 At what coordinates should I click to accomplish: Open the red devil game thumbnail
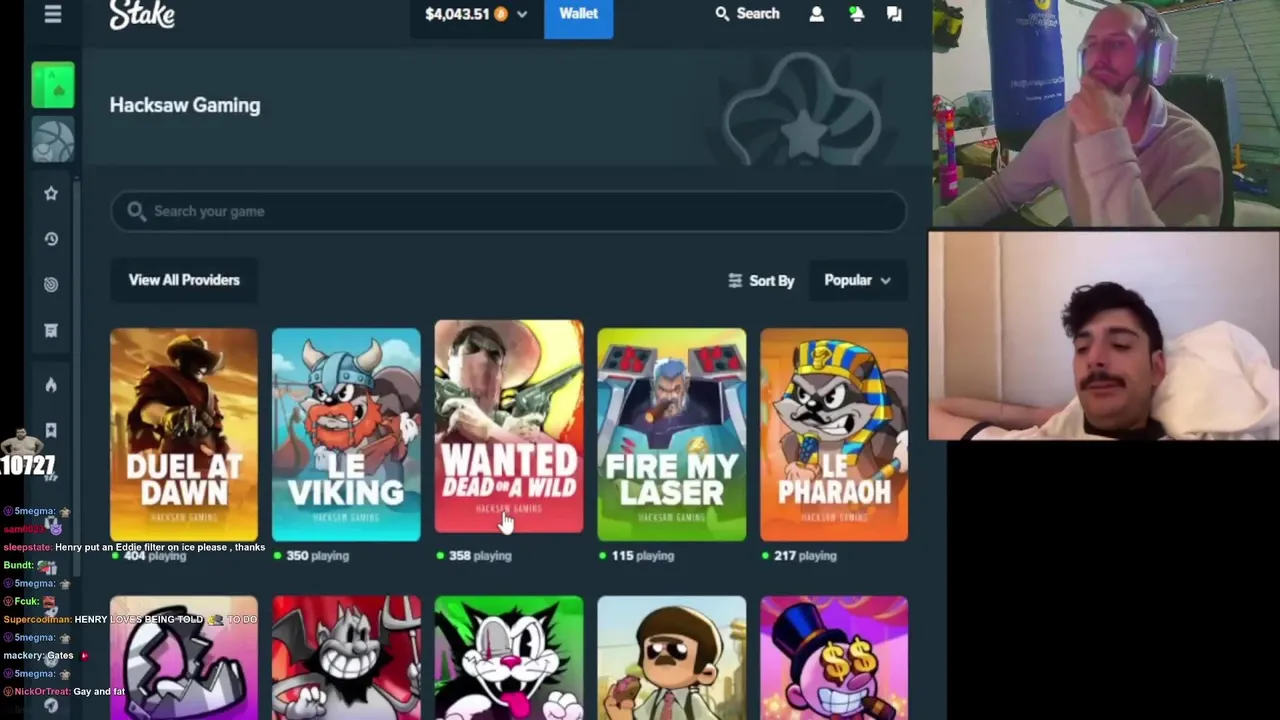point(346,658)
